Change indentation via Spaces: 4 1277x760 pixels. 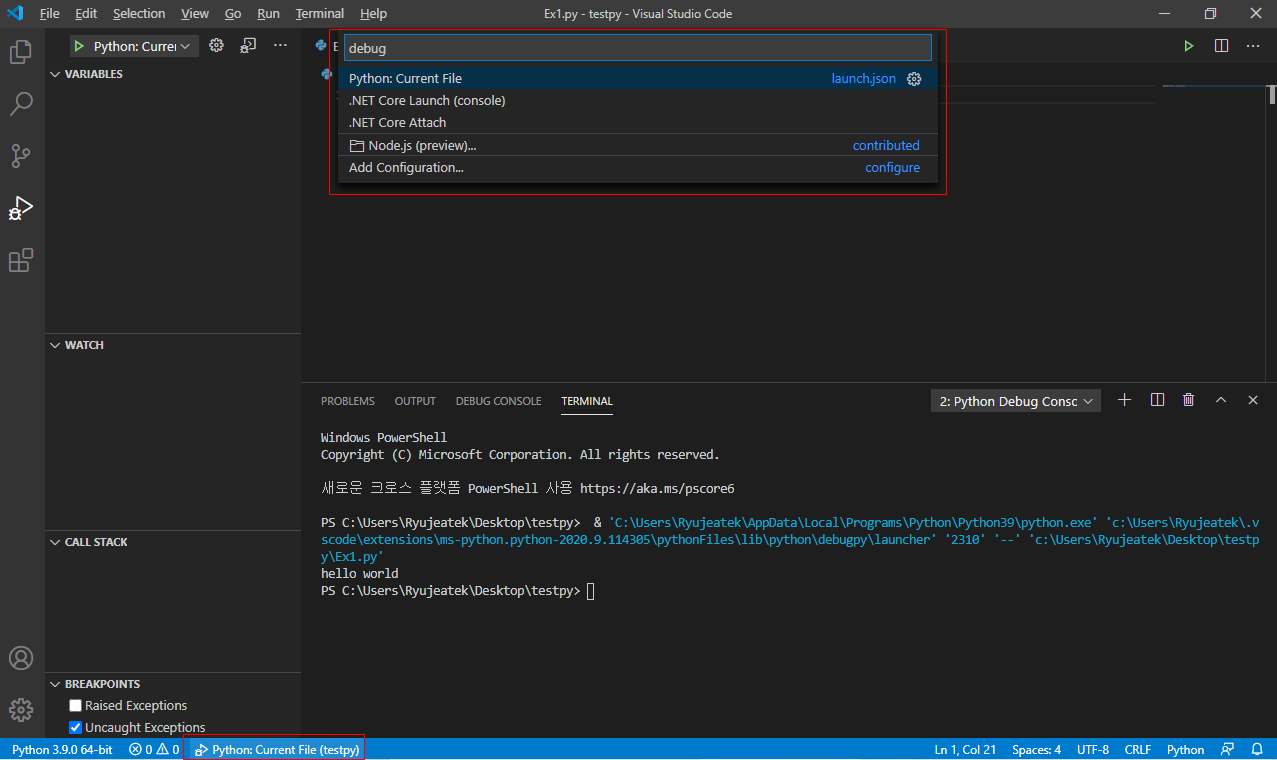point(1036,750)
